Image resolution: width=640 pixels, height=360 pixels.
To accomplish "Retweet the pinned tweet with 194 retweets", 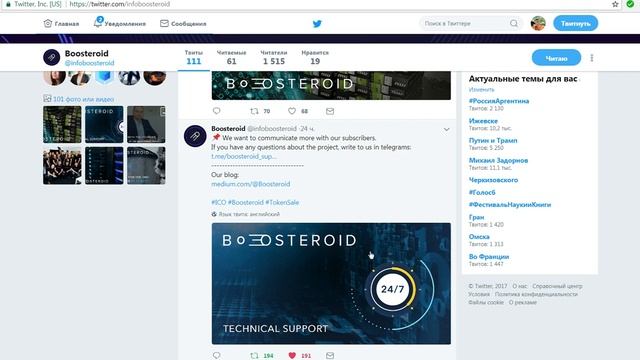I will coord(254,356).
